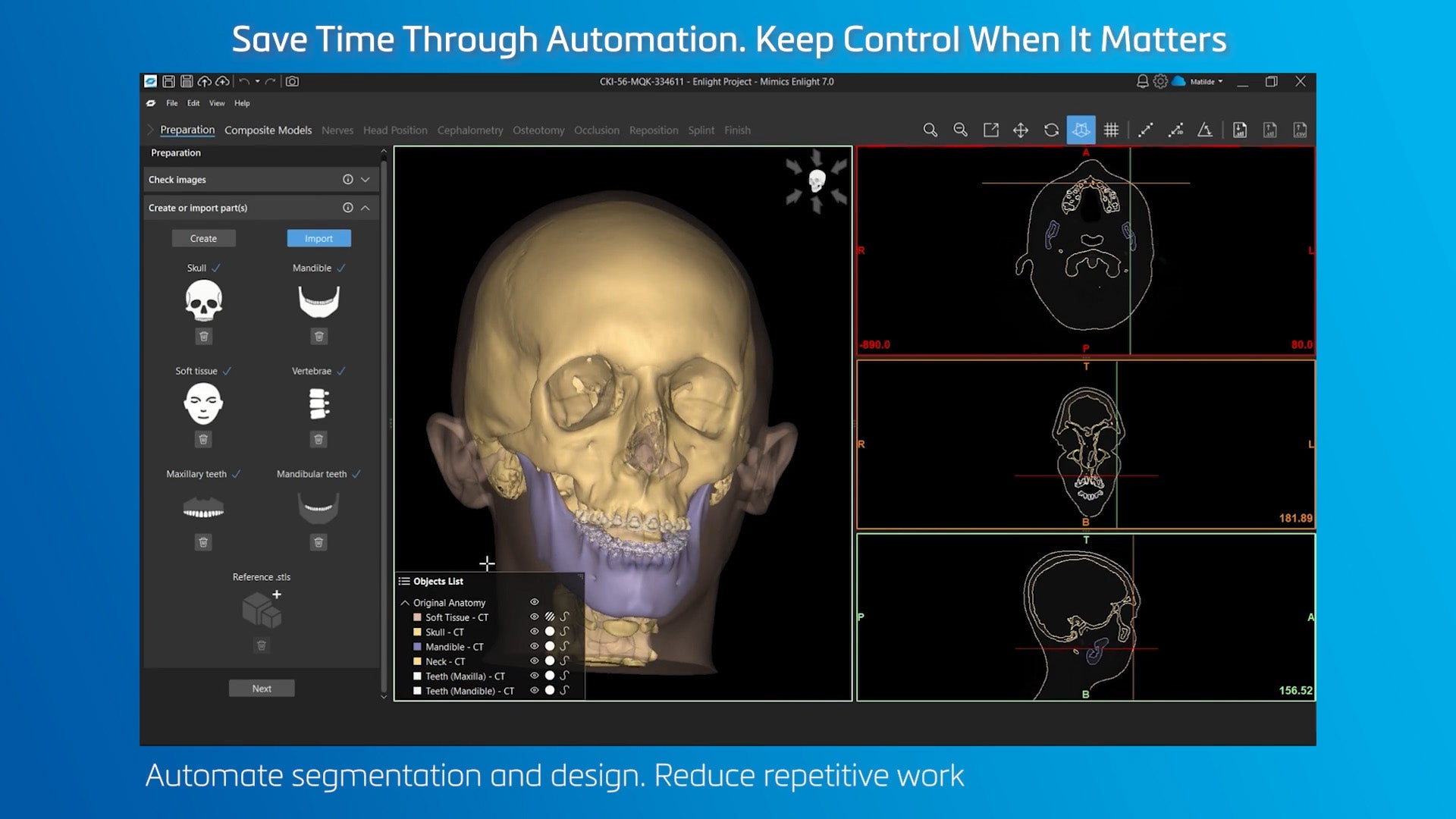Viewport: 1456px width, 819px height.
Task: Collapse the Original Anatomy tree group
Action: (405, 603)
